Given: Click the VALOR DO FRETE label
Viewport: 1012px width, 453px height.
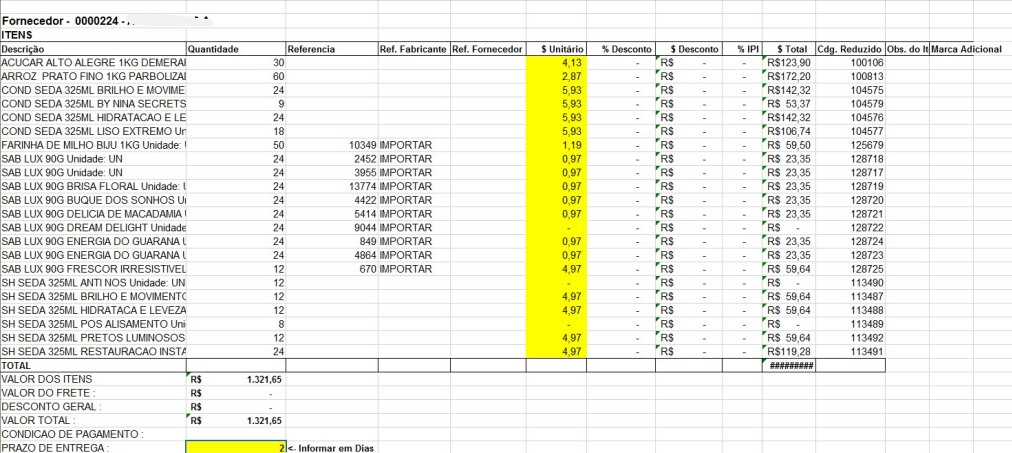Looking at the screenshot, I should [49, 393].
